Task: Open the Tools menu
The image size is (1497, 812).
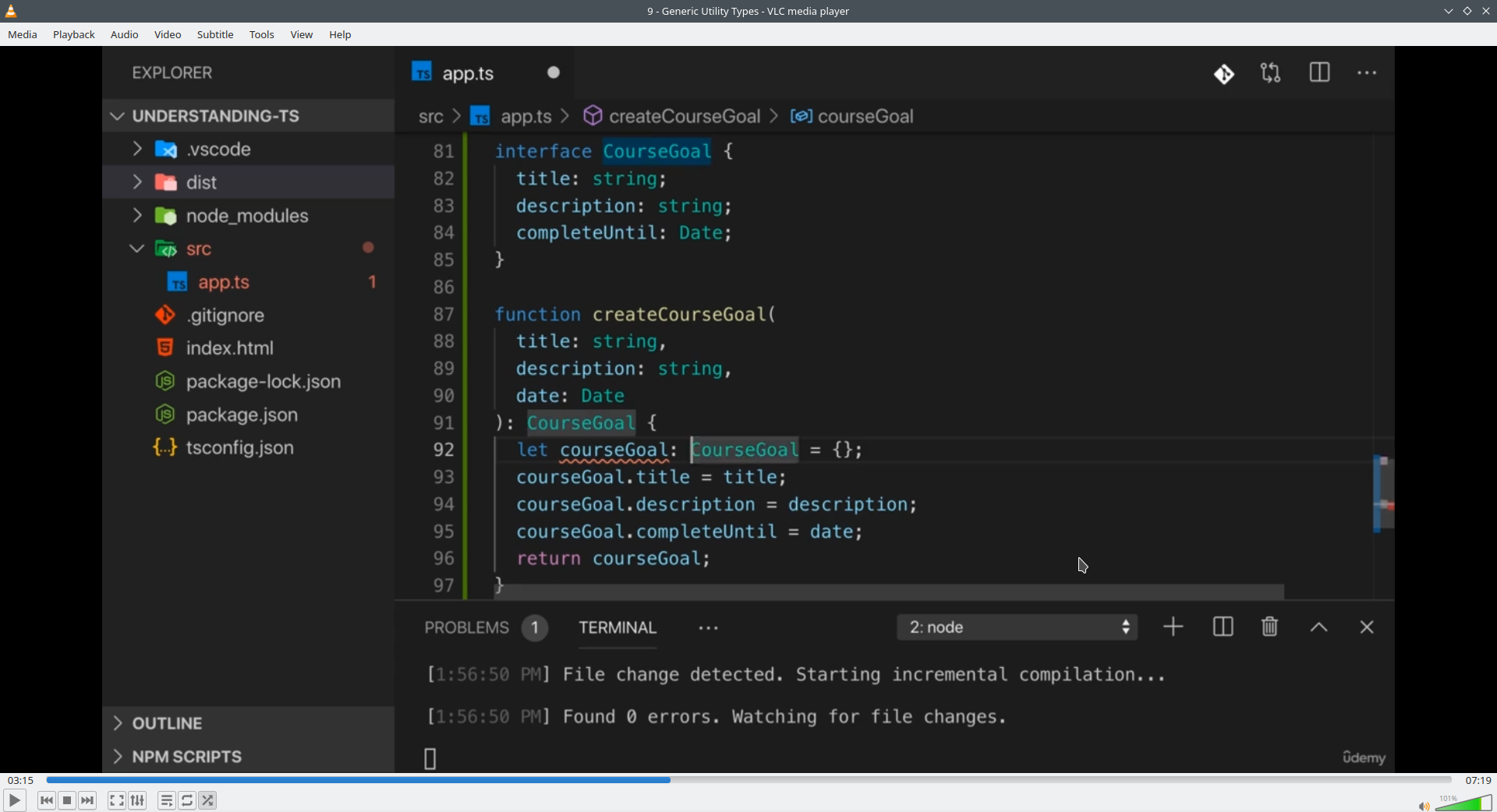Action: (262, 34)
